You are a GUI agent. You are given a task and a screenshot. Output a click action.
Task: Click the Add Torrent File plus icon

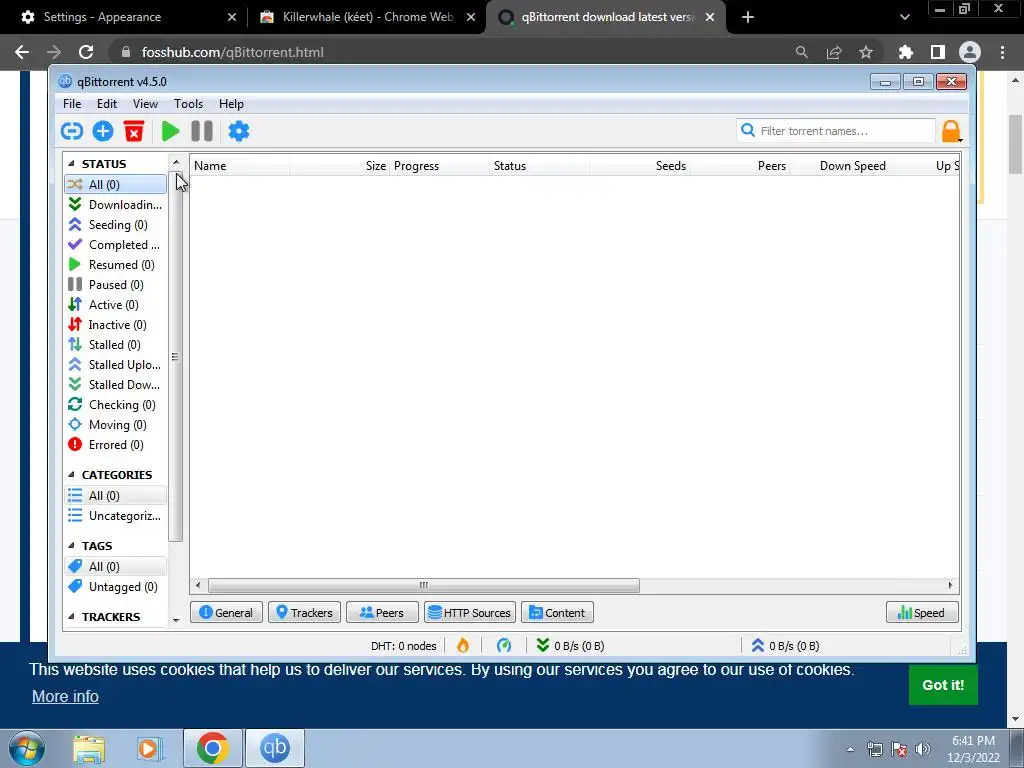(x=103, y=131)
